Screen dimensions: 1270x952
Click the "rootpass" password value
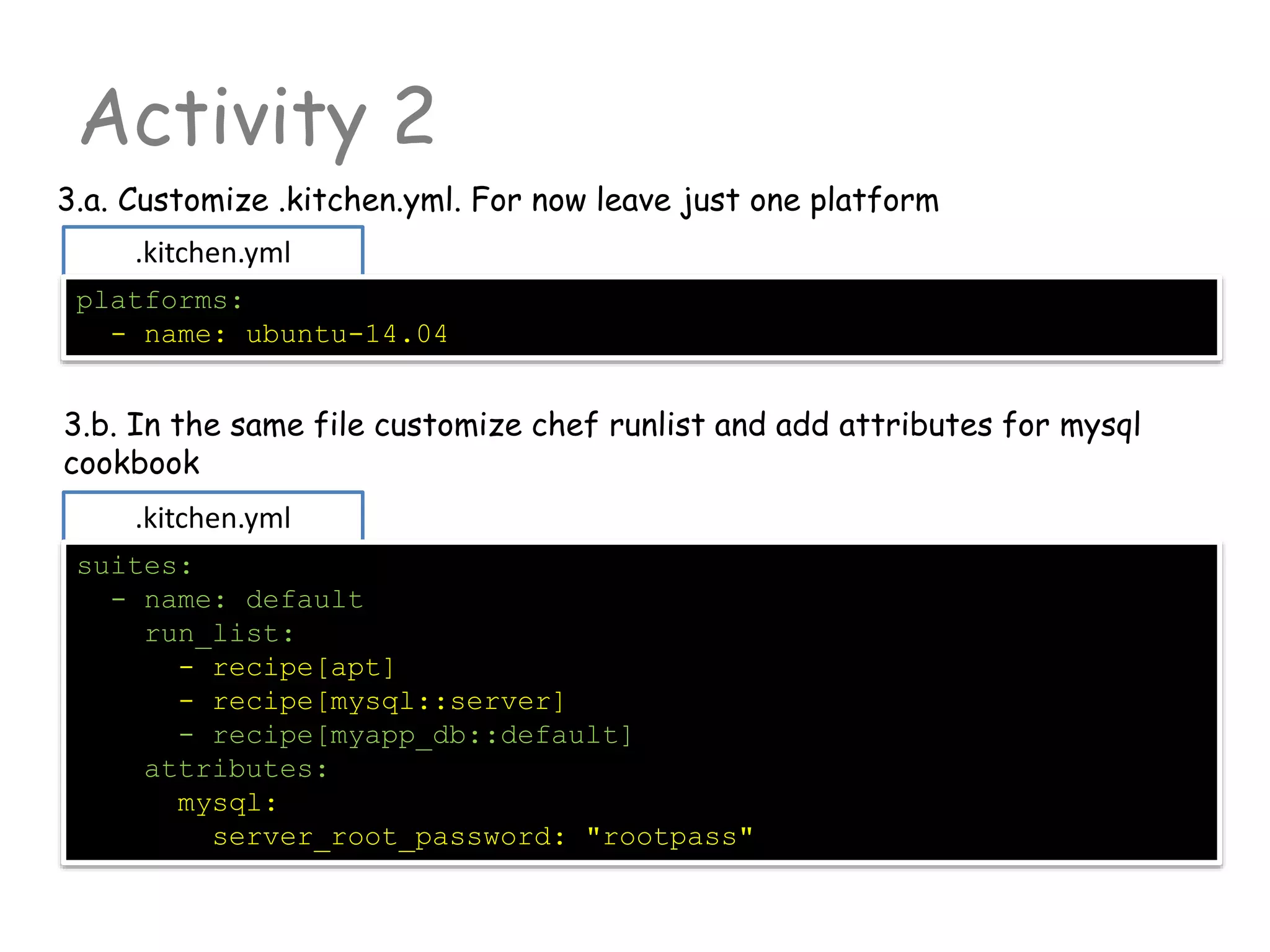tap(670, 837)
